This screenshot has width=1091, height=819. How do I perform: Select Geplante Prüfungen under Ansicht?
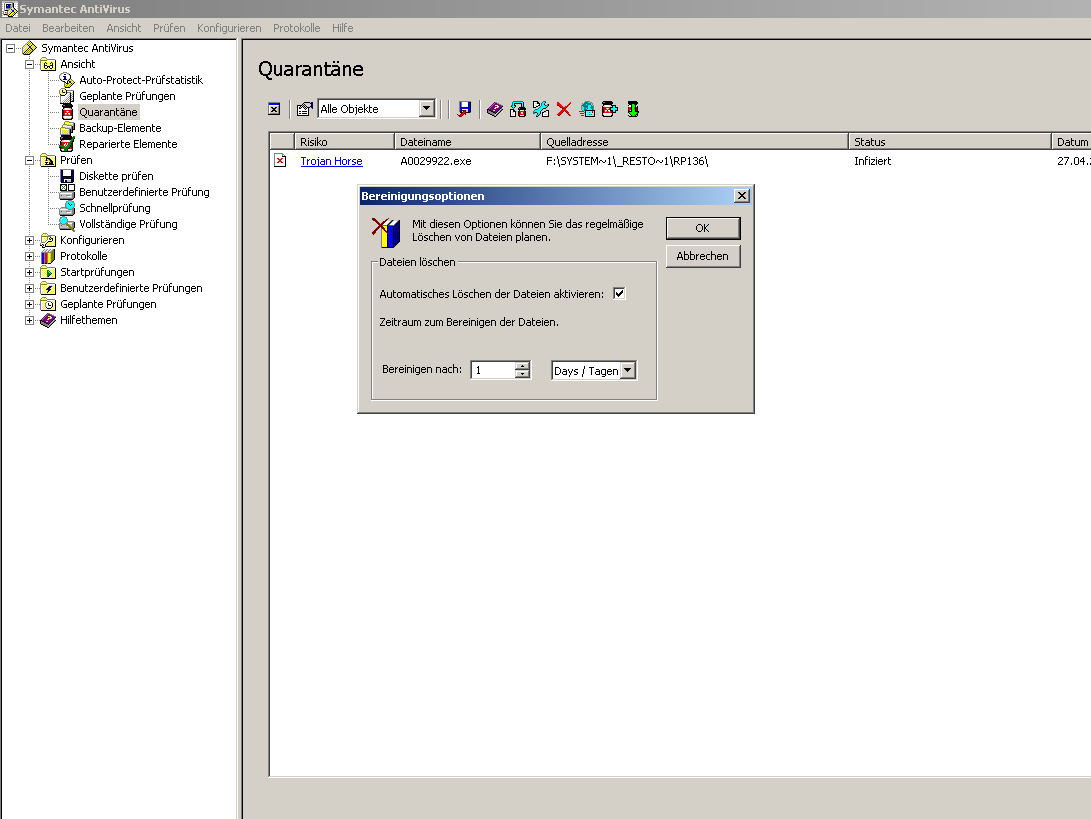tap(127, 96)
